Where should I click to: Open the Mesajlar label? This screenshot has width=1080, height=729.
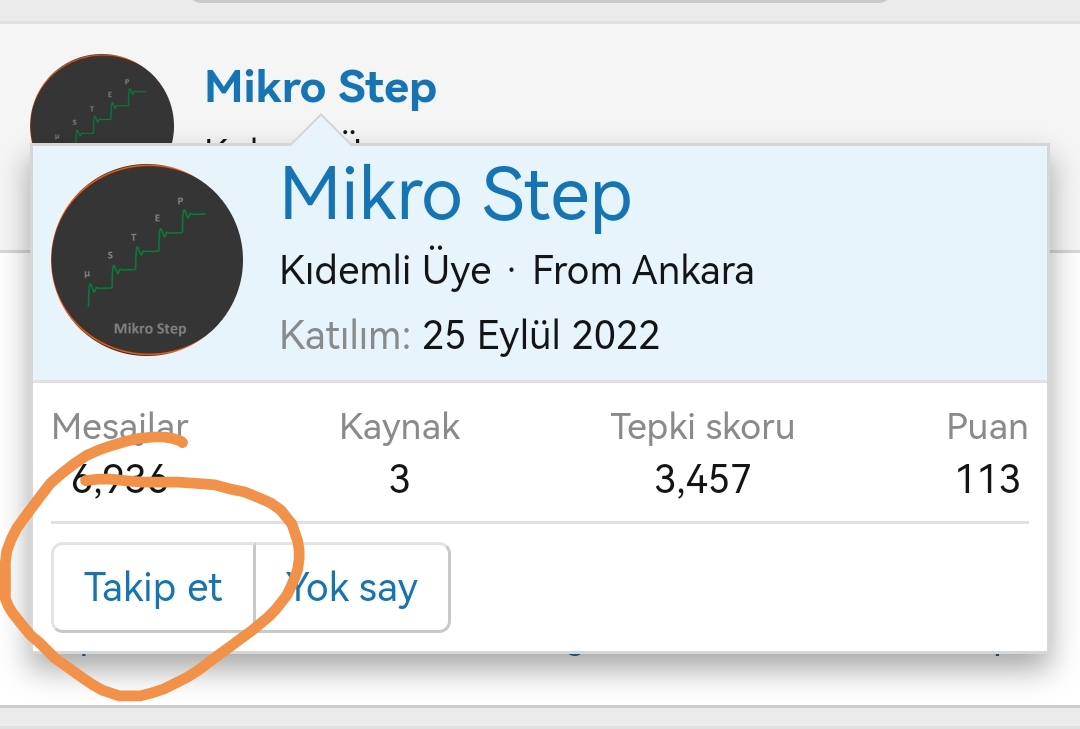(x=120, y=427)
